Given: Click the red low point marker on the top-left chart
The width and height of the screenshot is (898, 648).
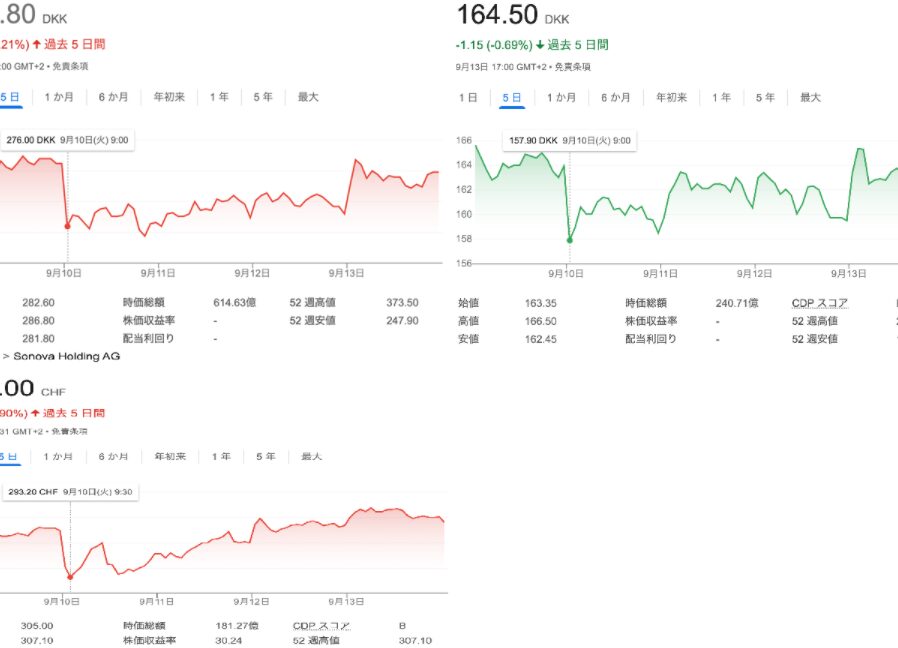Looking at the screenshot, I should (67, 226).
